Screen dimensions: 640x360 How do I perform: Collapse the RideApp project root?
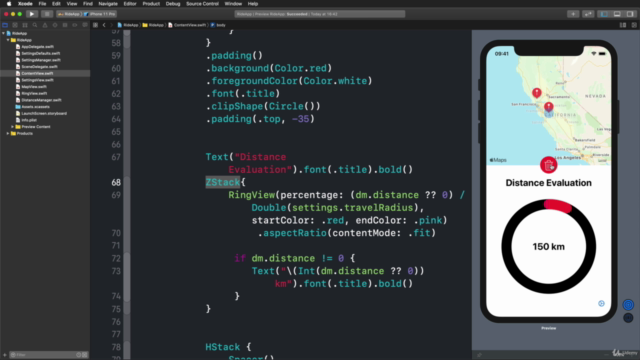click(x=3, y=33)
